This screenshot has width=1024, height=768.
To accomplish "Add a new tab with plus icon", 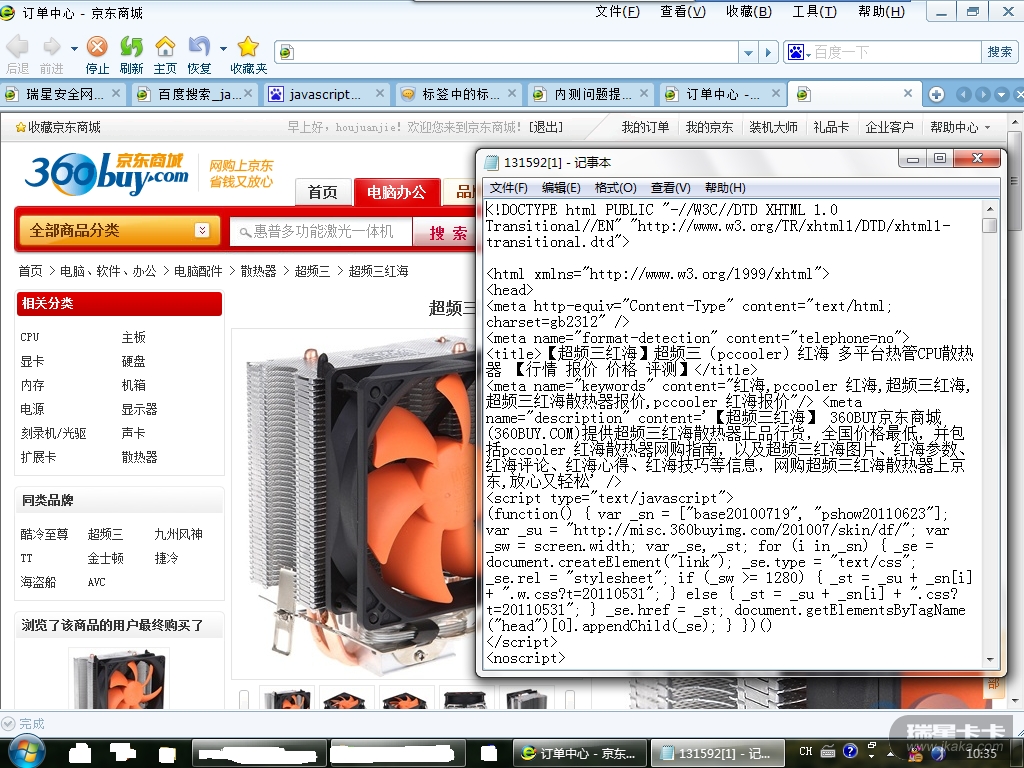I will 936,95.
